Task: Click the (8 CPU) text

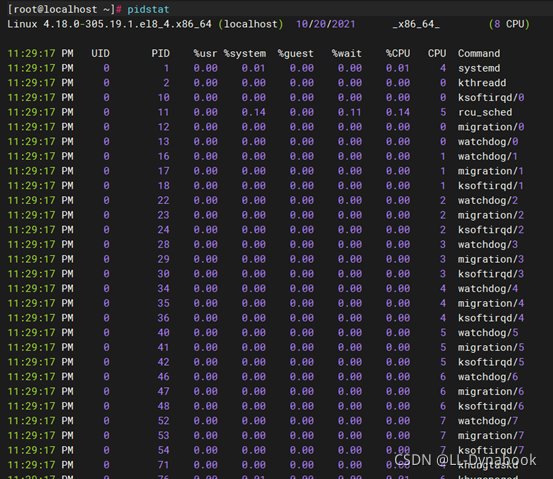Action: coord(509,24)
